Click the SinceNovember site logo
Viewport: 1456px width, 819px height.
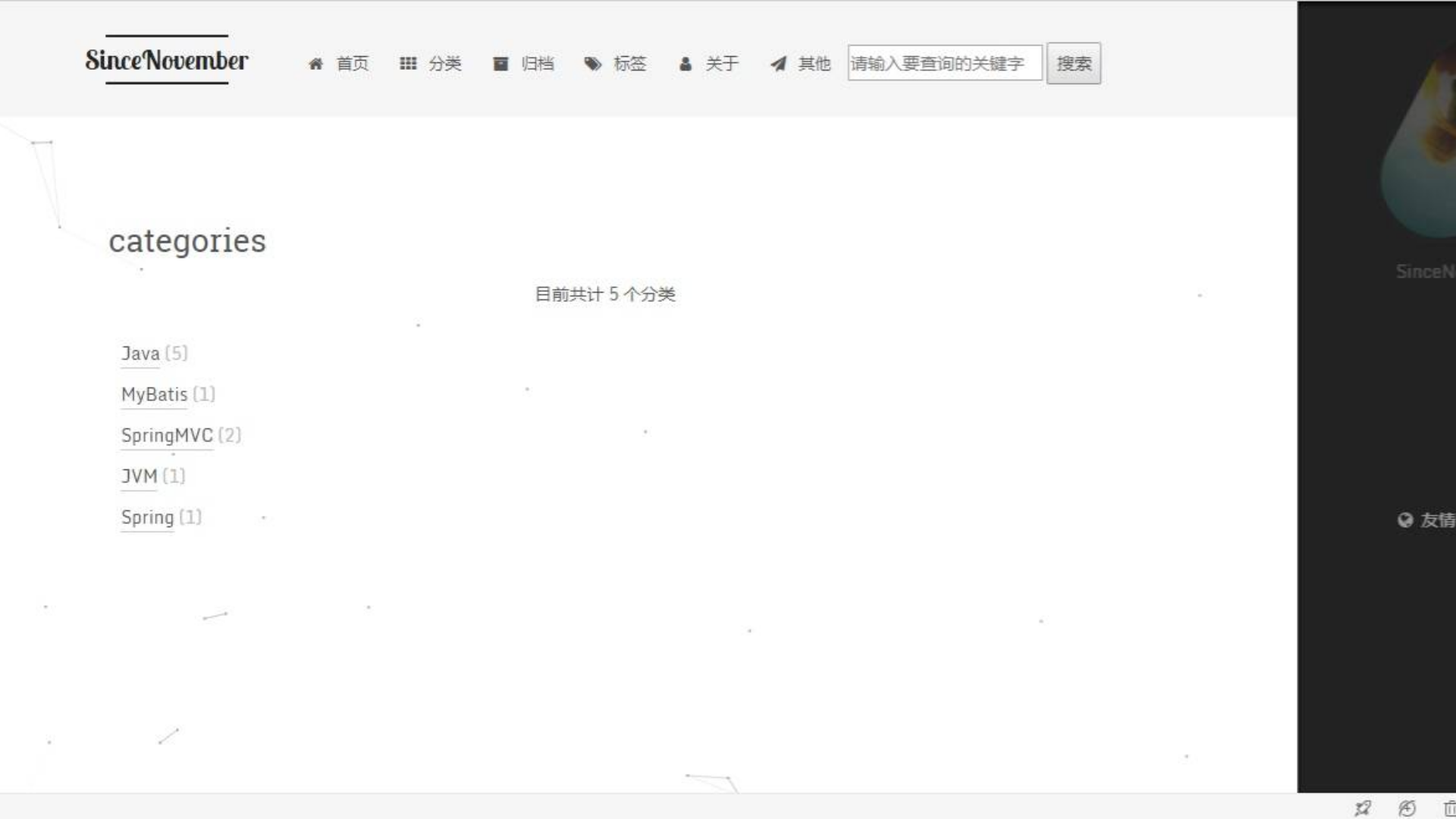[167, 60]
